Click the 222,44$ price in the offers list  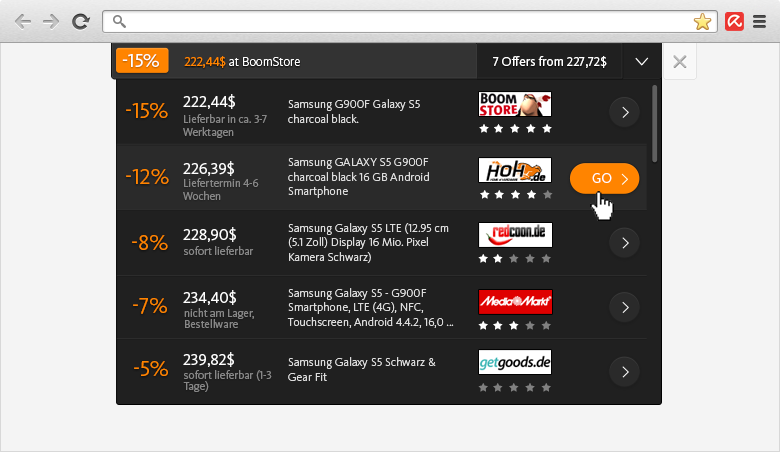point(209,102)
